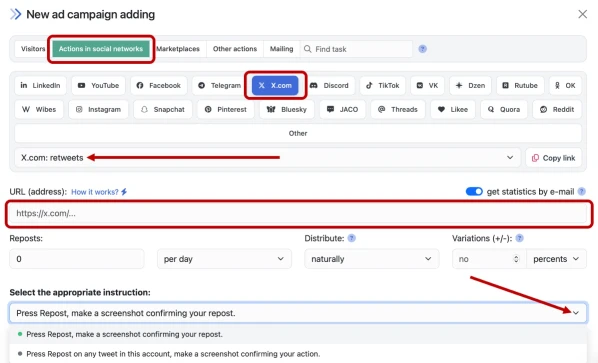Select TikTok network
Image resolution: width=598 pixels, height=363 pixels.
(x=383, y=85)
